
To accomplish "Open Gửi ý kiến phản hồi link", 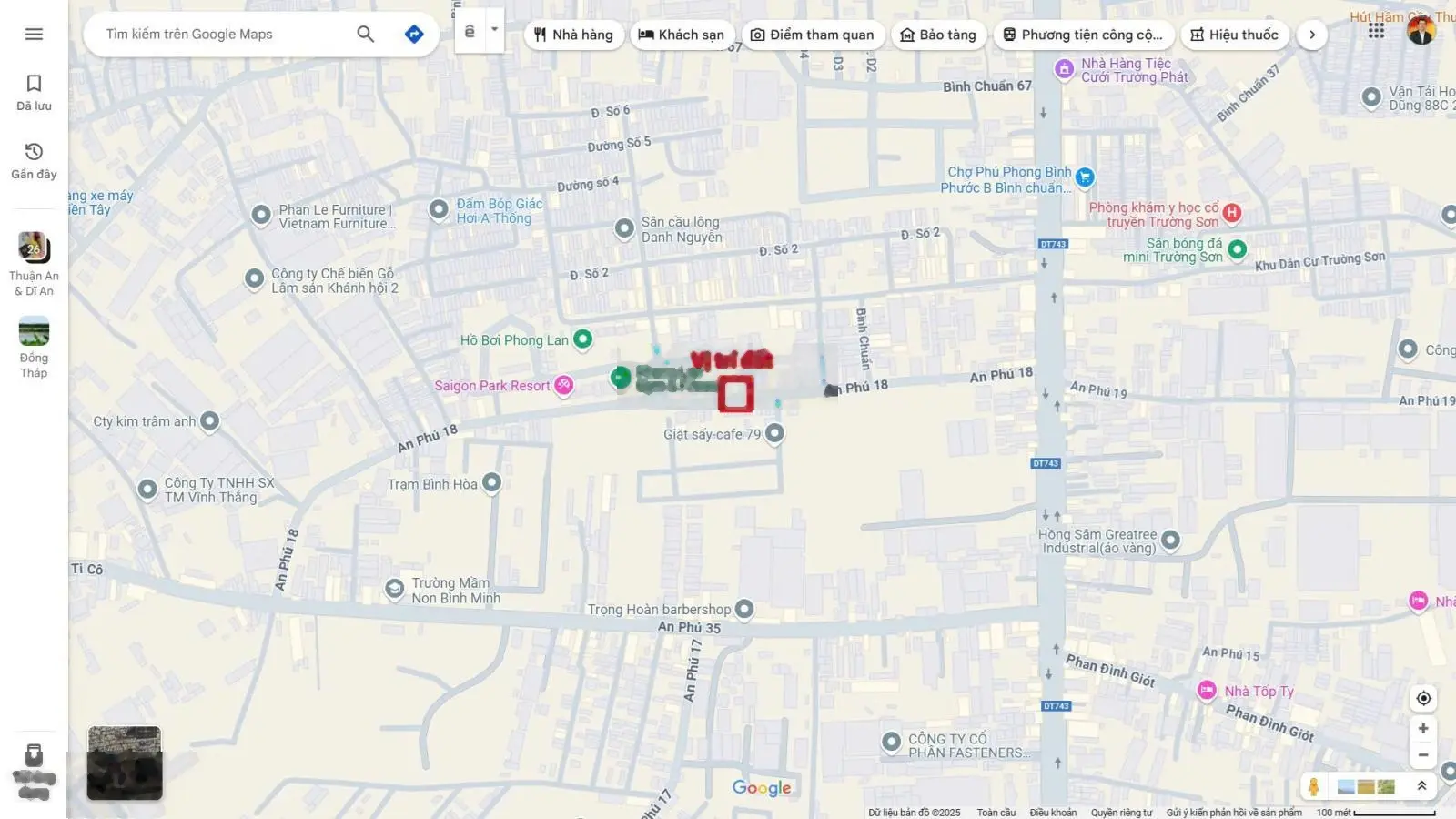I will tap(1234, 813).
